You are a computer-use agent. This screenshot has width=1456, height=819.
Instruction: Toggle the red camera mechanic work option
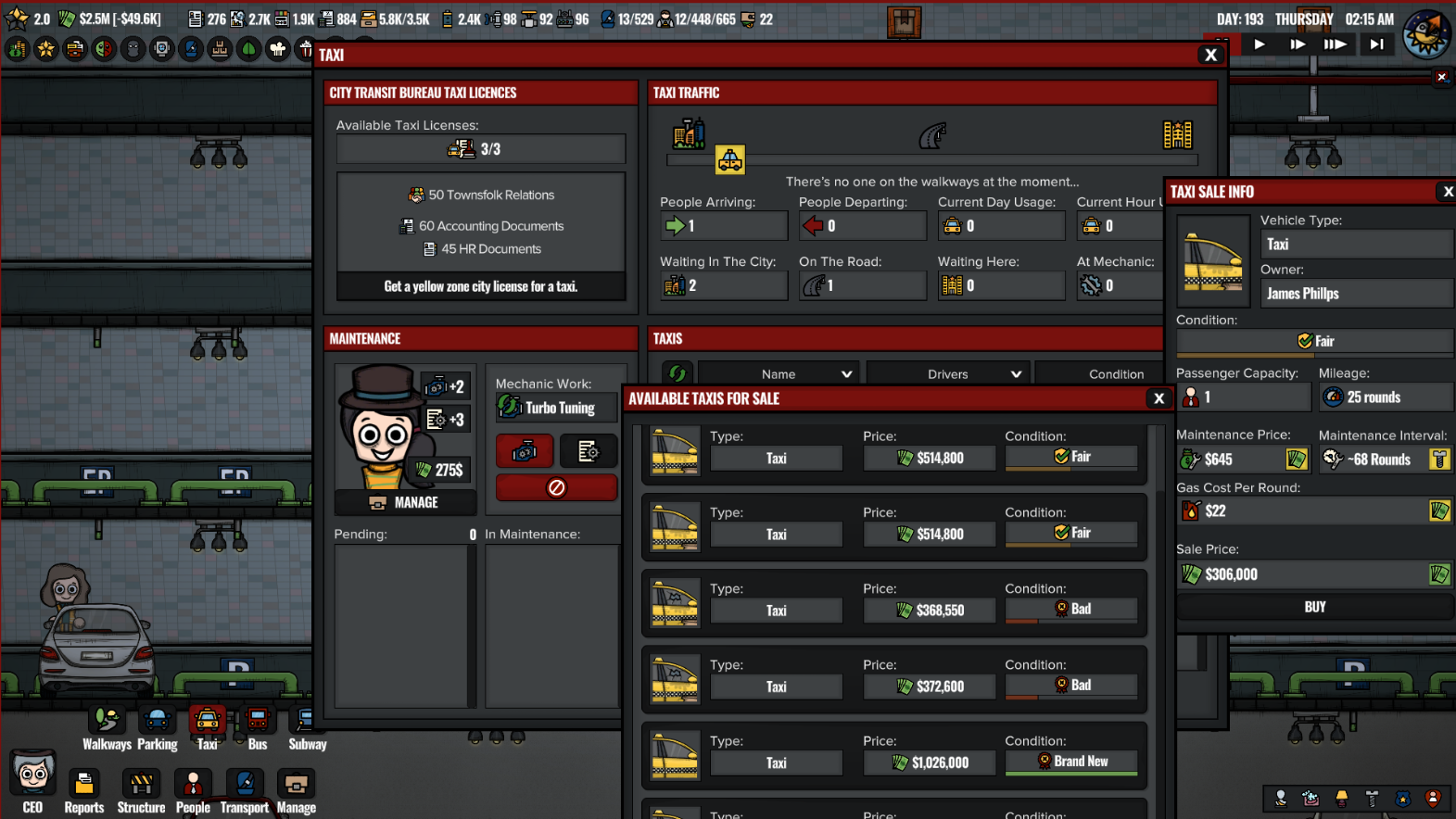[x=525, y=451]
